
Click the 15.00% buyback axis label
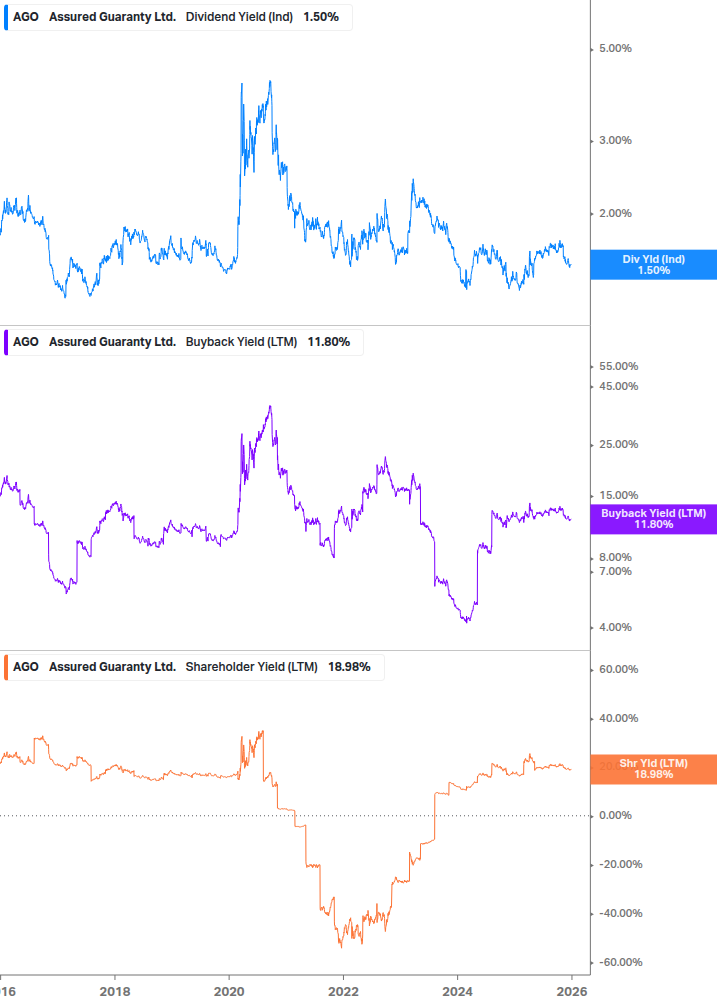[x=618, y=495]
